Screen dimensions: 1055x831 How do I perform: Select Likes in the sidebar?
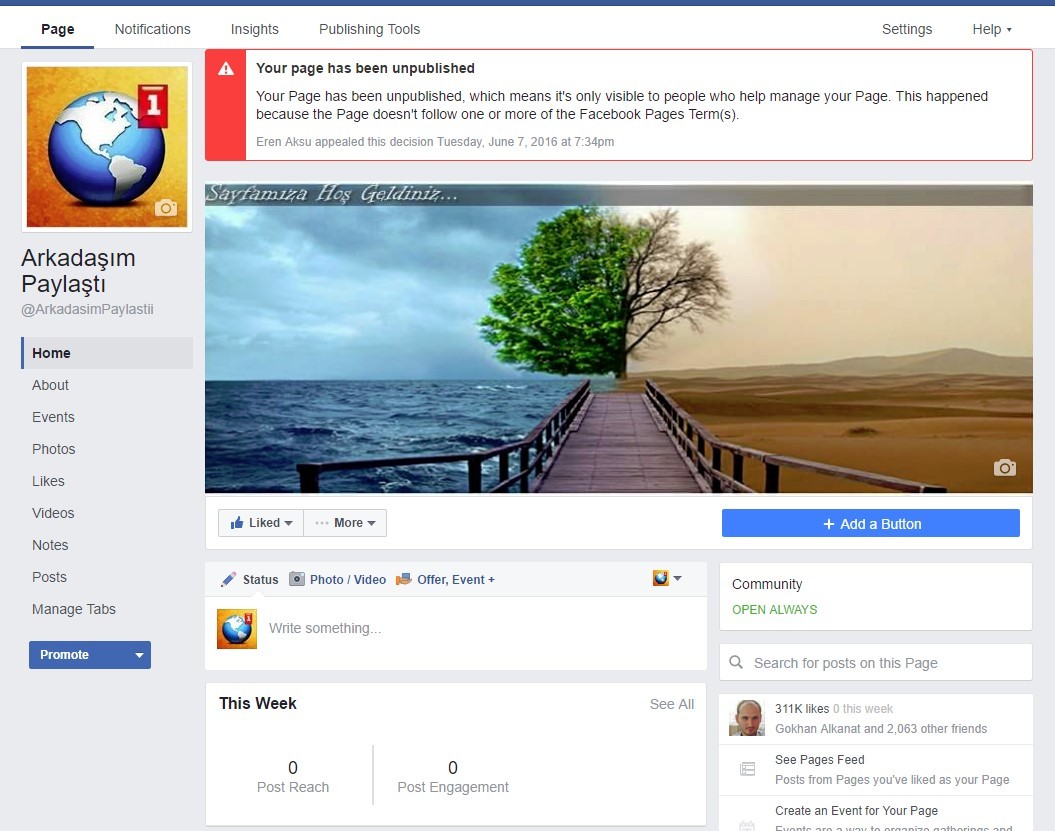48,481
